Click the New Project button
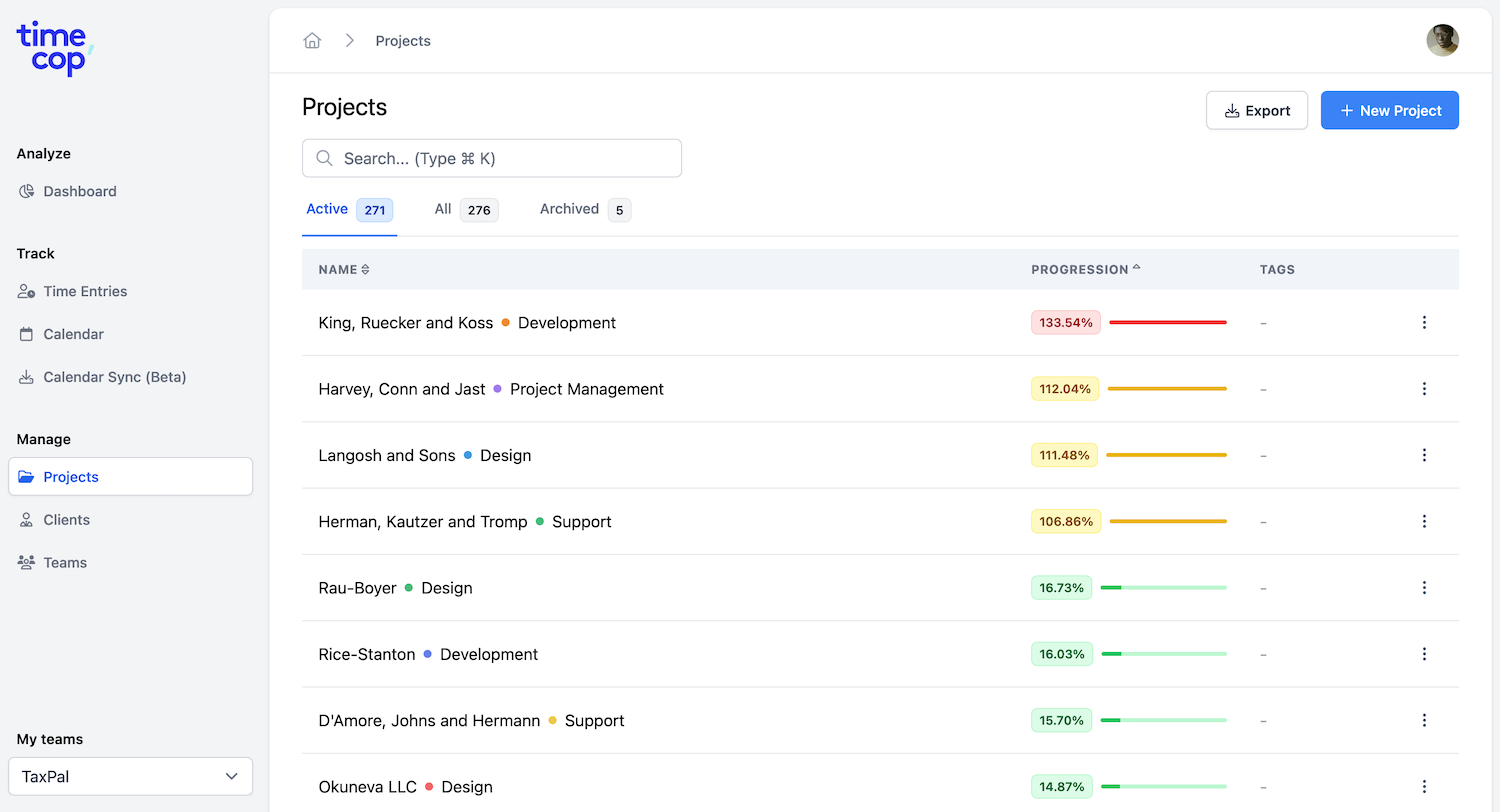The image size is (1500, 812). pos(1389,111)
